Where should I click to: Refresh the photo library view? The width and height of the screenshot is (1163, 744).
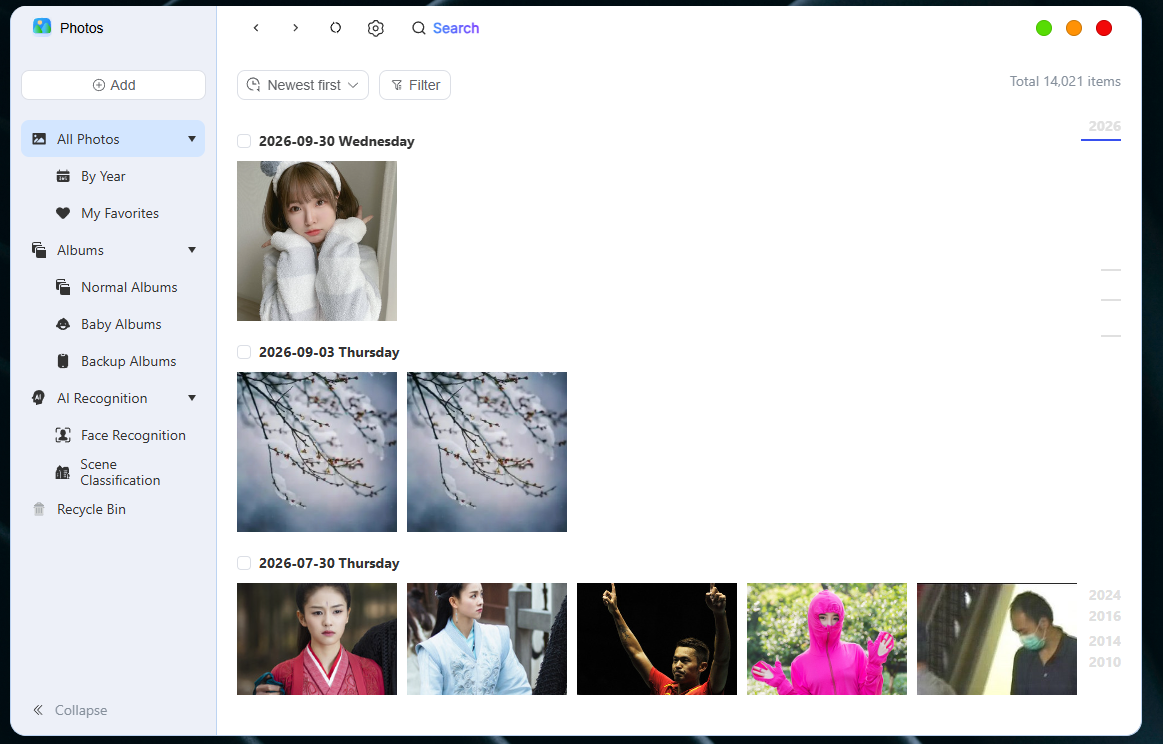point(335,28)
